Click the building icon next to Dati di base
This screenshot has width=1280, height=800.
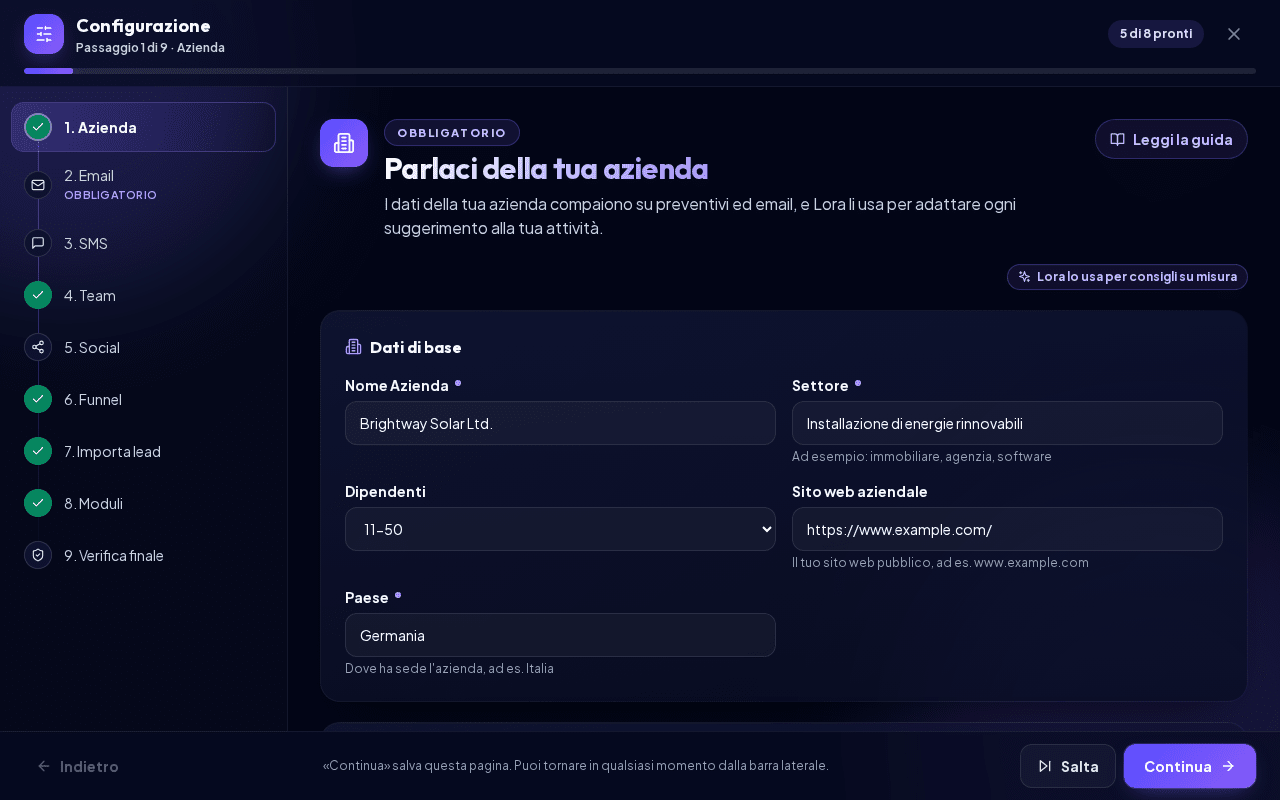pos(353,347)
